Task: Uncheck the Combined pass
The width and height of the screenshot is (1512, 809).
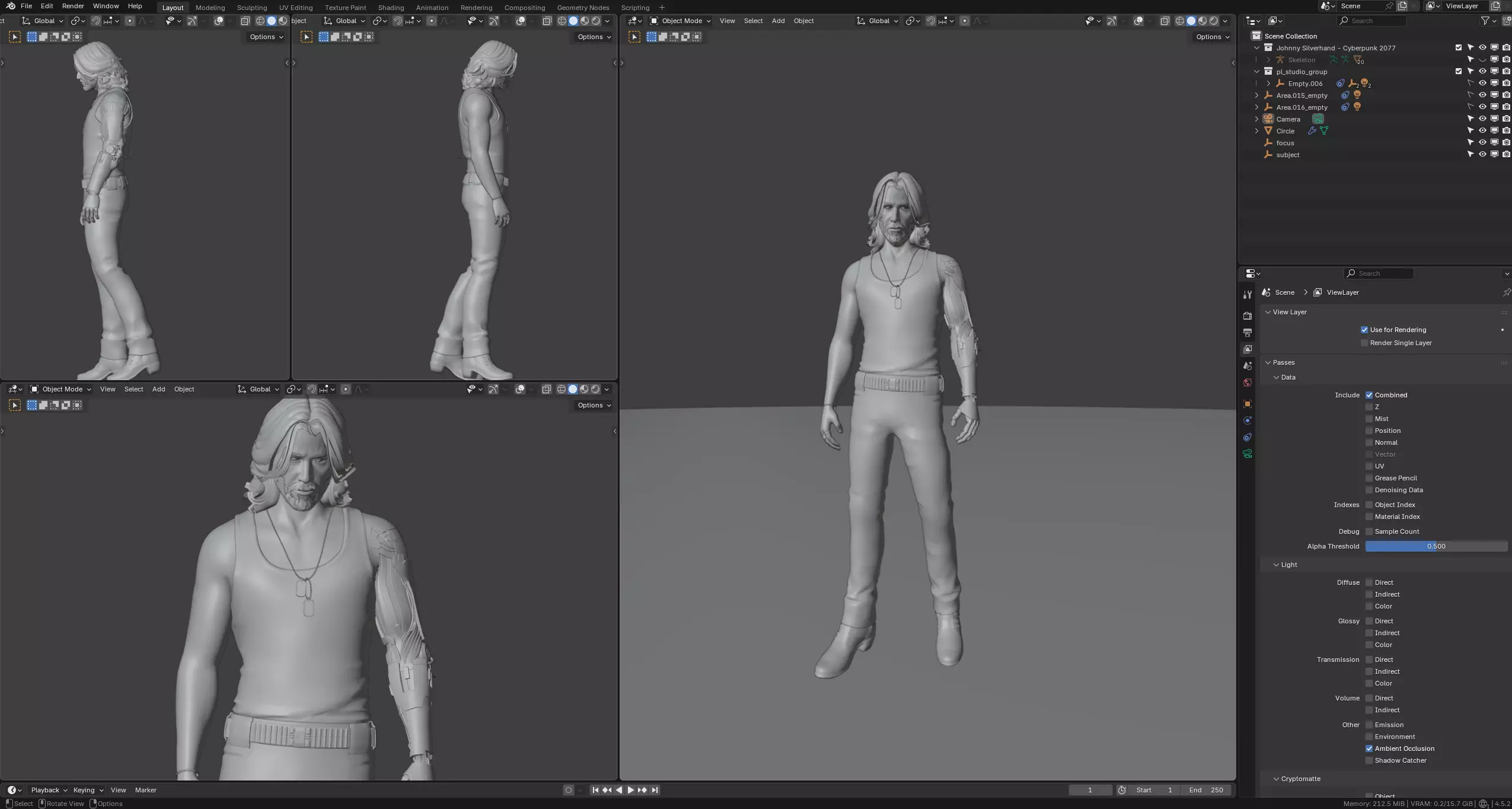Action: (1369, 395)
